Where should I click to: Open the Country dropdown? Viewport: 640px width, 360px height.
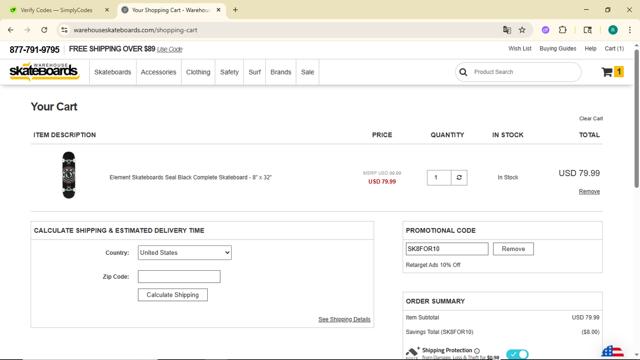184,253
